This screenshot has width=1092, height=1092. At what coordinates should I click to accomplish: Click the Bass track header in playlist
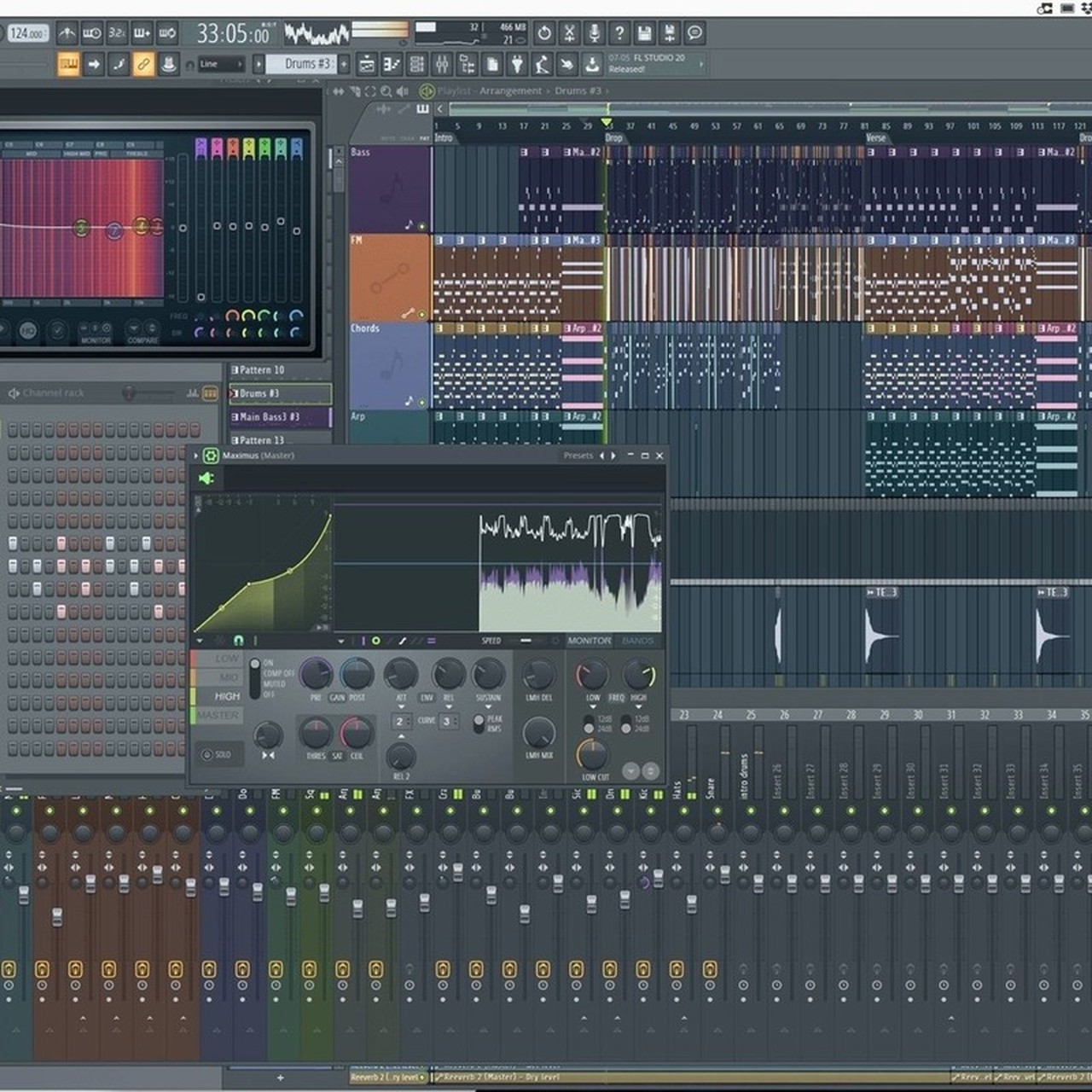(x=389, y=189)
